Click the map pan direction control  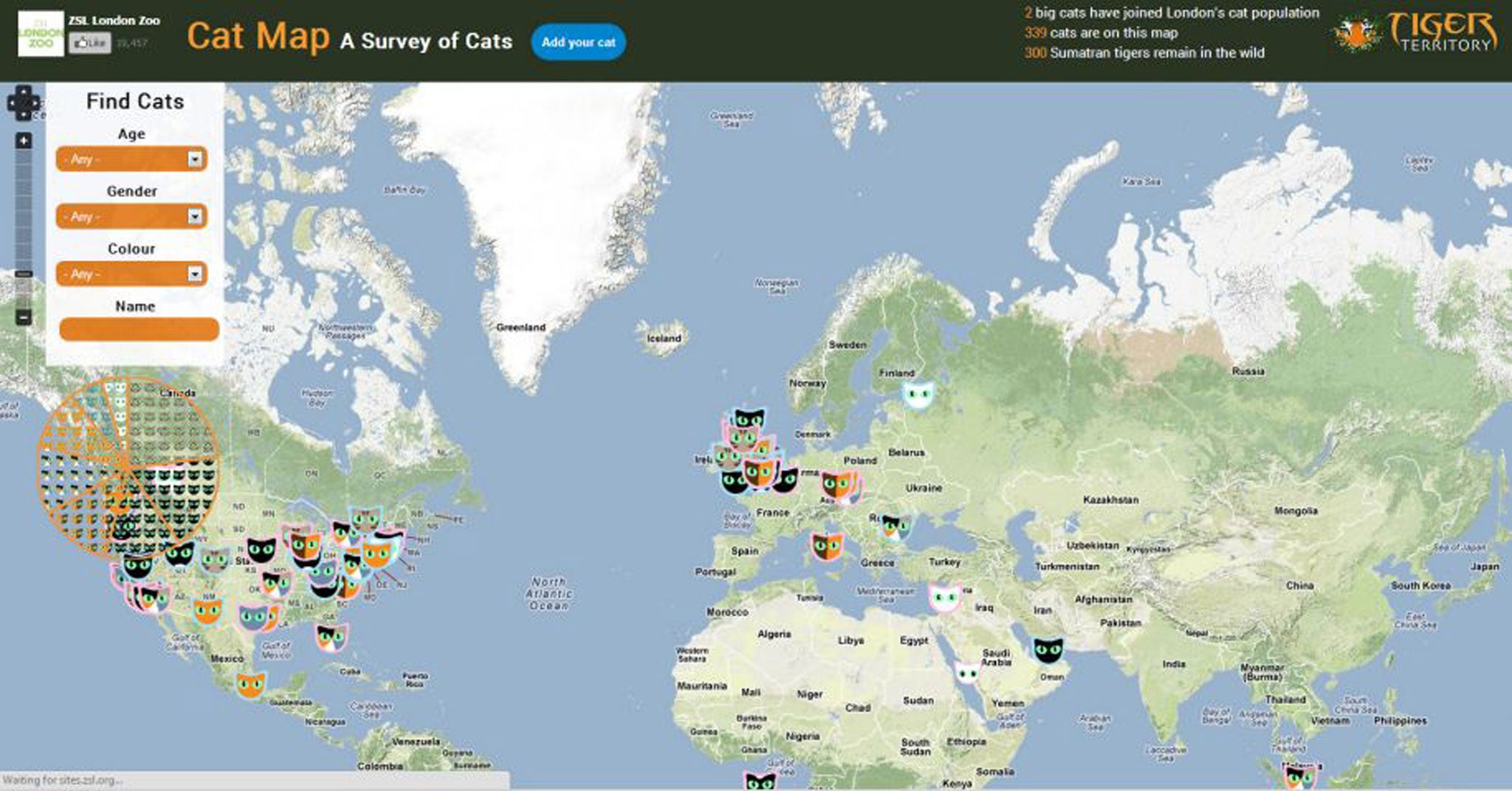[x=24, y=103]
